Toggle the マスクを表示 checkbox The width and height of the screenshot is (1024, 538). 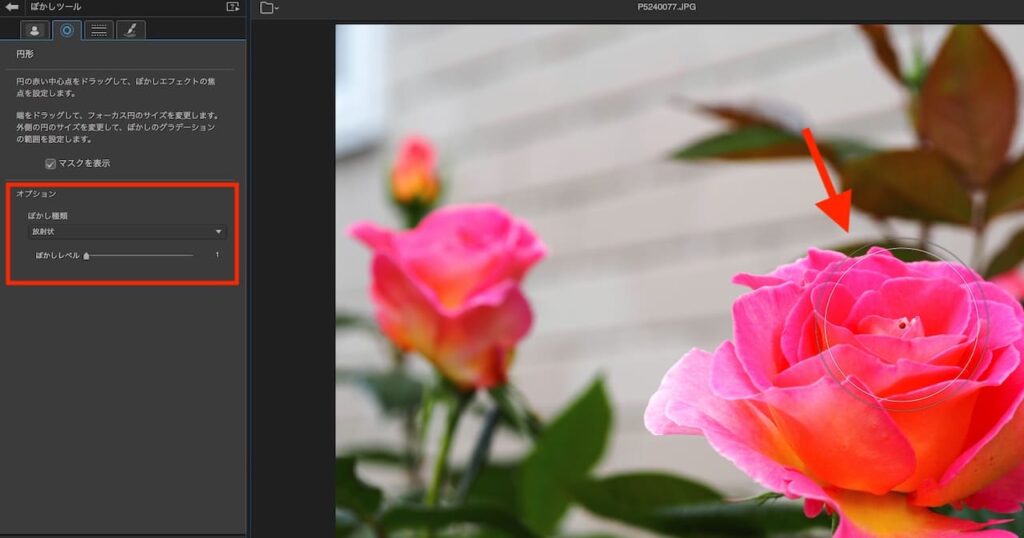(x=50, y=164)
